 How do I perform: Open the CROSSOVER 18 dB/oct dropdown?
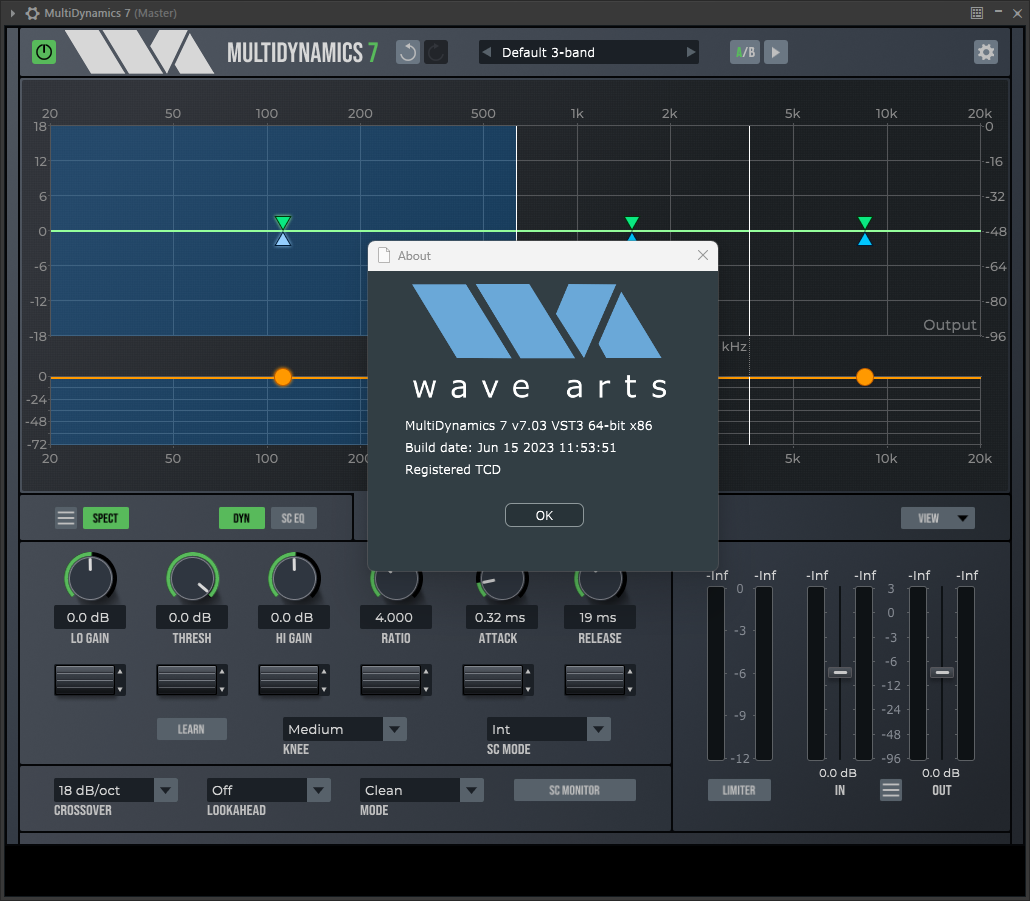166,790
